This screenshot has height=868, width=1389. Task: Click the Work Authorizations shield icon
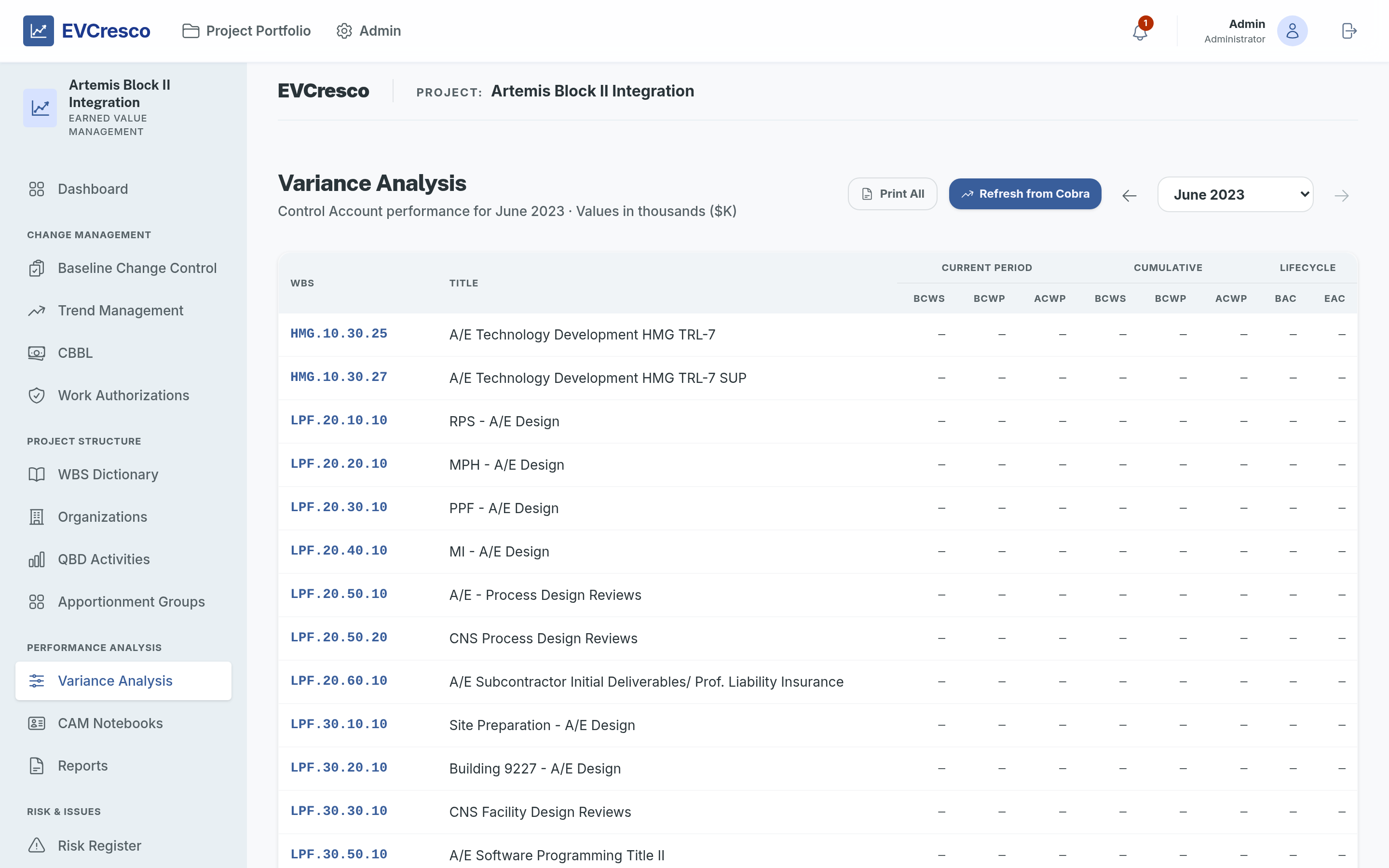point(37,395)
